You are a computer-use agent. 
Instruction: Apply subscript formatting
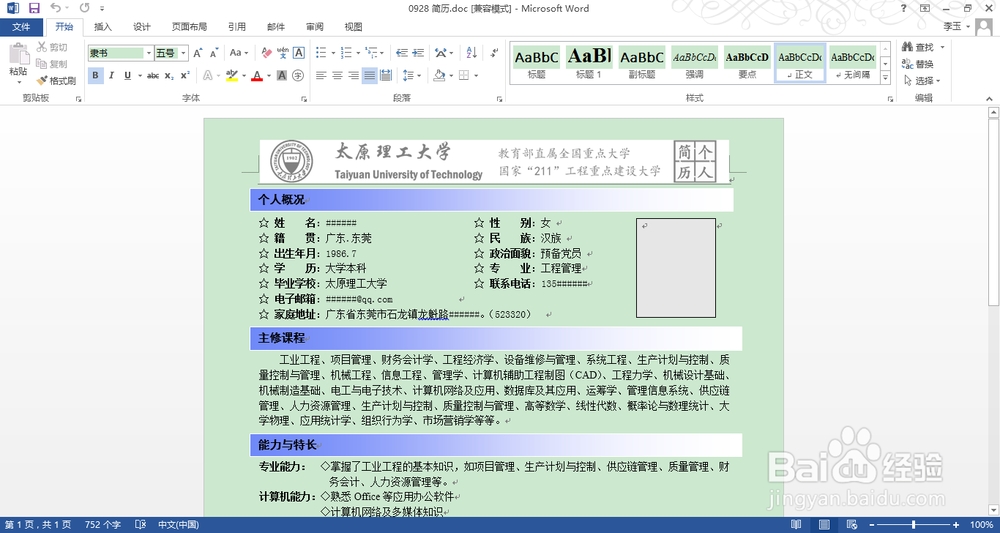[x=169, y=76]
